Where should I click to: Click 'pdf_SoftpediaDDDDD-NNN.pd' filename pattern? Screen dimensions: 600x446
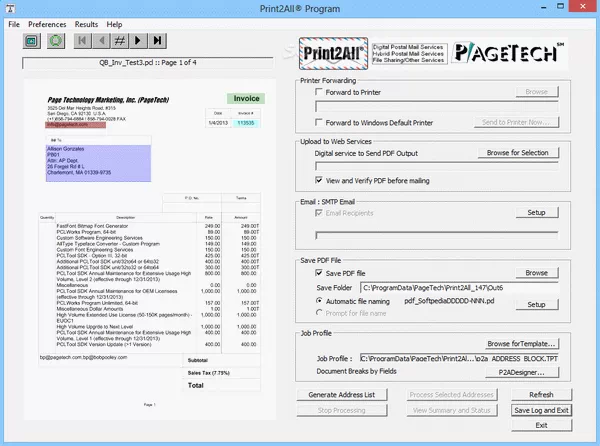point(449,301)
